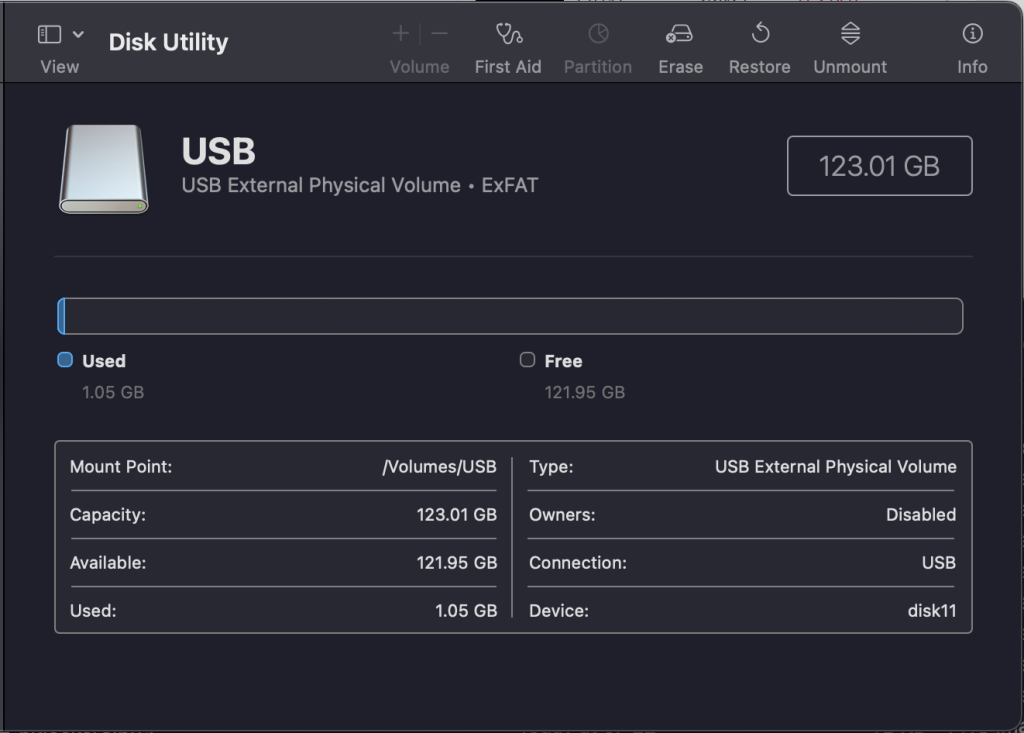This screenshot has height=733, width=1024.
Task: Click the 123.01 GB capacity box
Action: pyautogui.click(x=879, y=166)
